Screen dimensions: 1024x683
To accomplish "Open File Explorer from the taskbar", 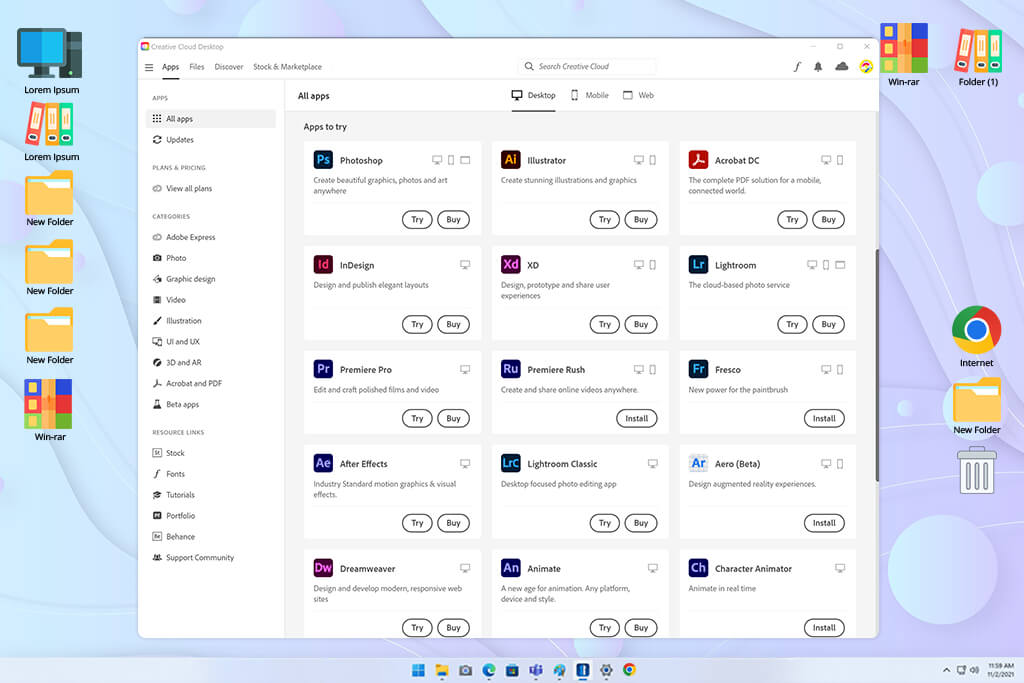I will [x=442, y=670].
